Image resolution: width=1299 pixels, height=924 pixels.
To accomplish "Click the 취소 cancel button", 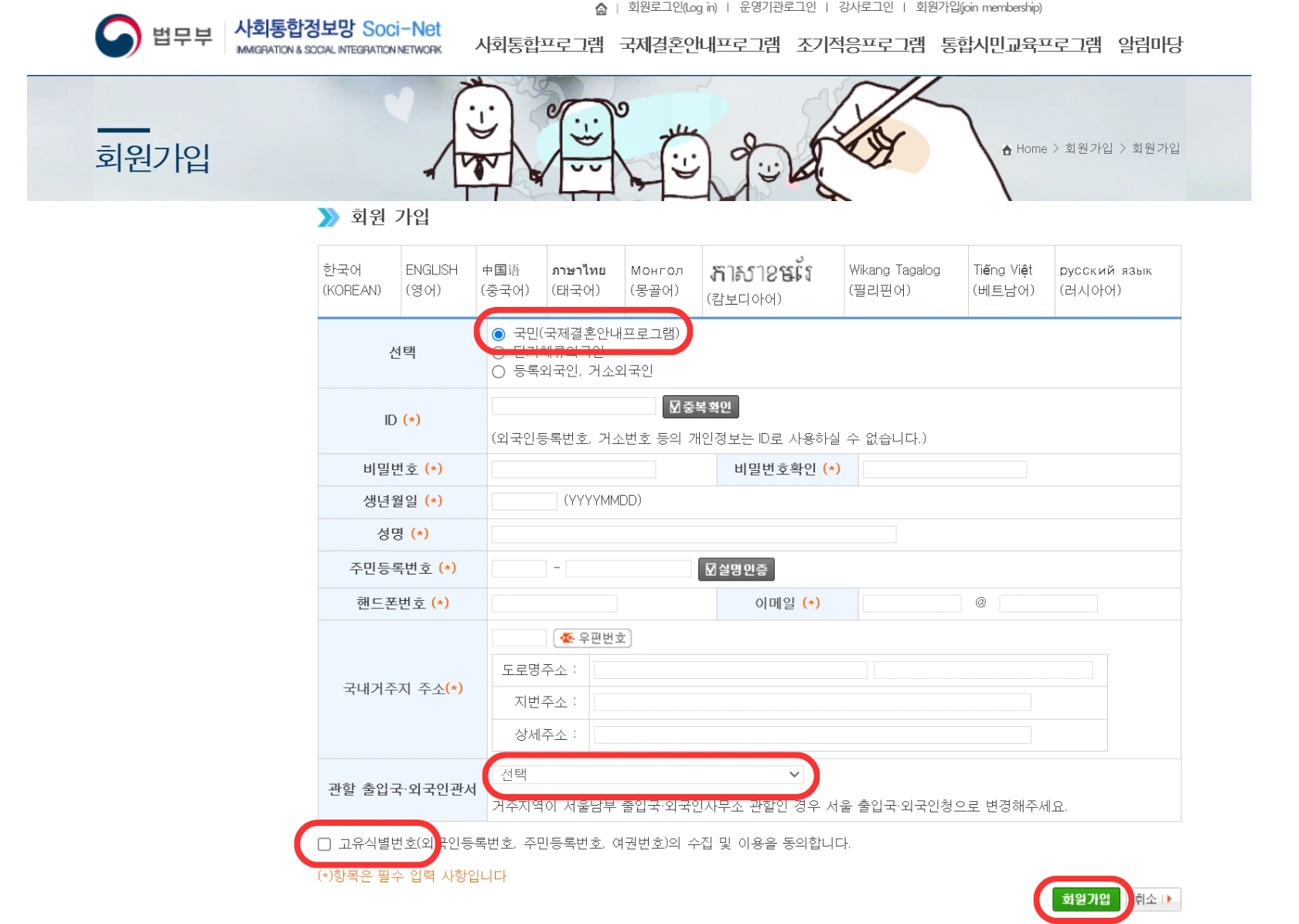I will 1155,899.
